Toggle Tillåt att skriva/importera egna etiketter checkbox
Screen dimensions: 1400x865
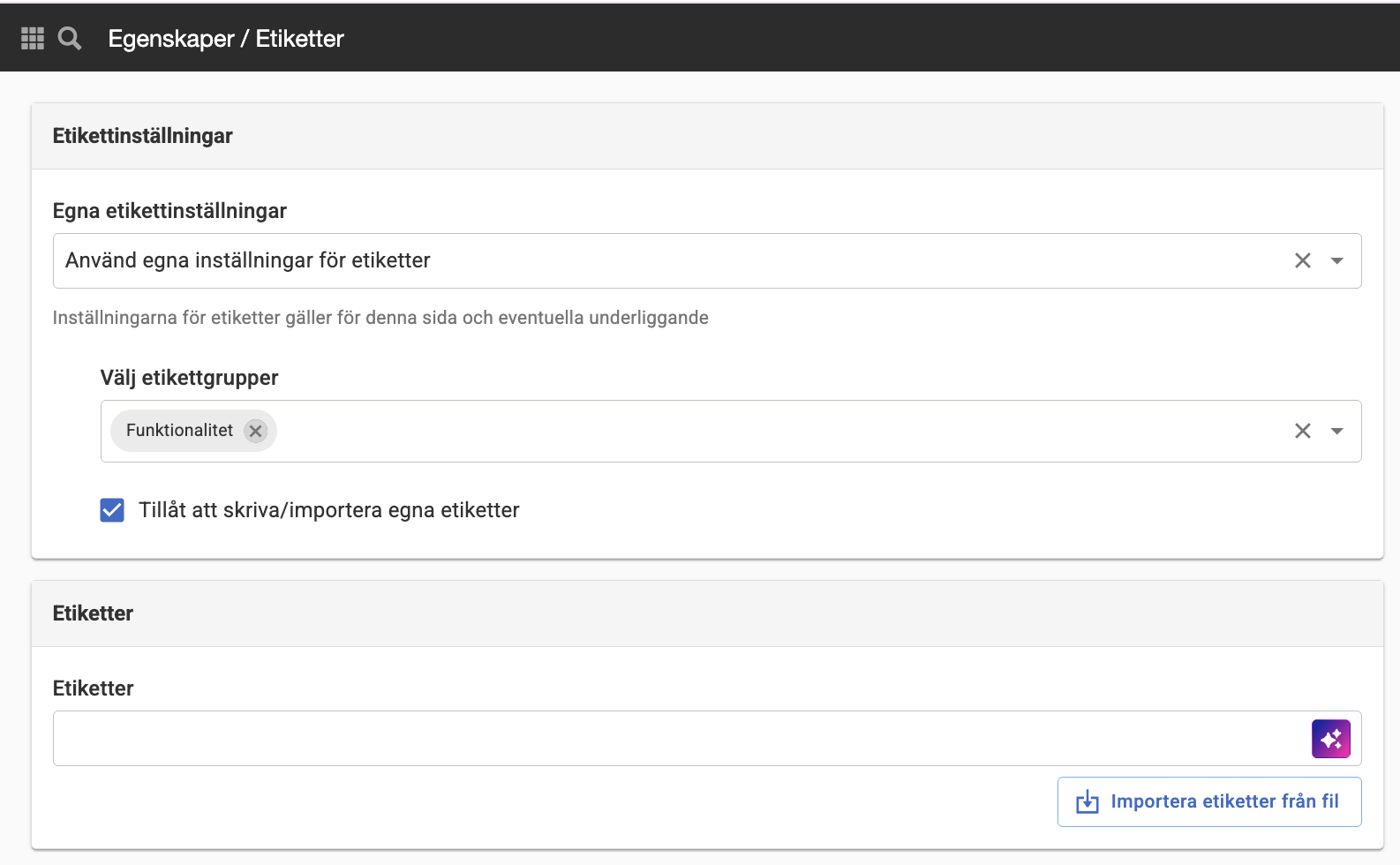(112, 510)
